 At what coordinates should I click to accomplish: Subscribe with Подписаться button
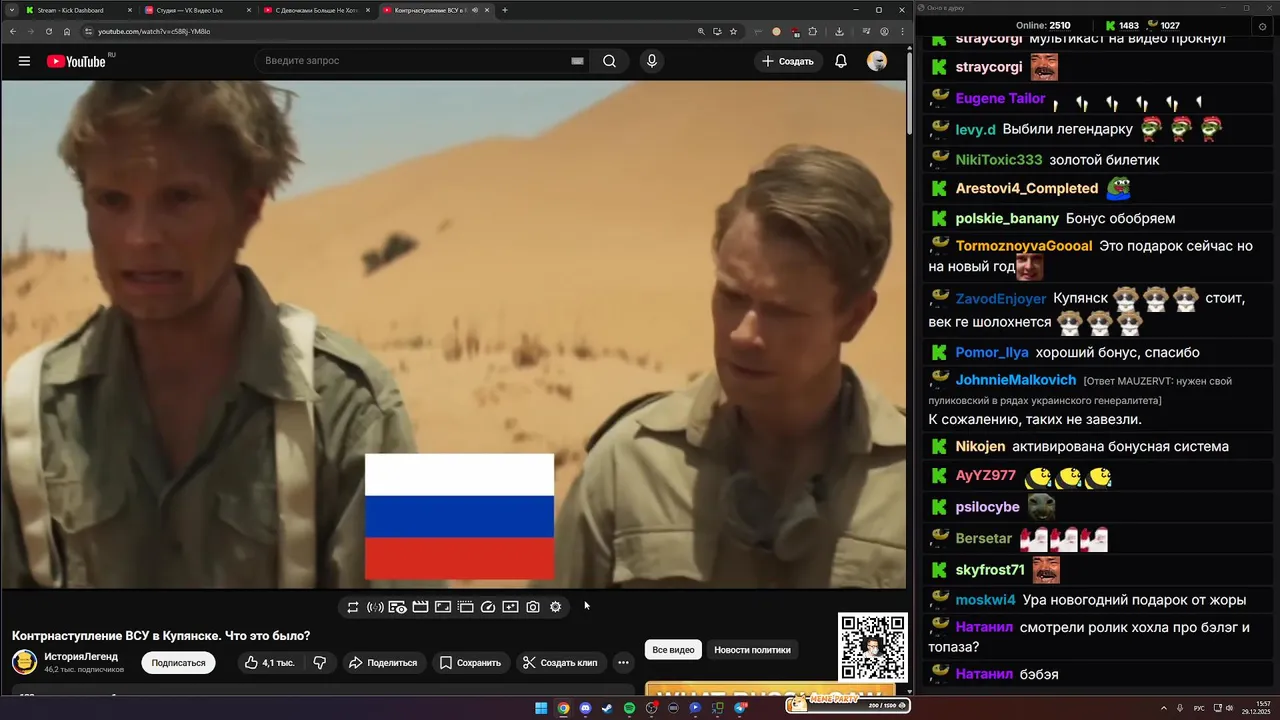pos(178,662)
